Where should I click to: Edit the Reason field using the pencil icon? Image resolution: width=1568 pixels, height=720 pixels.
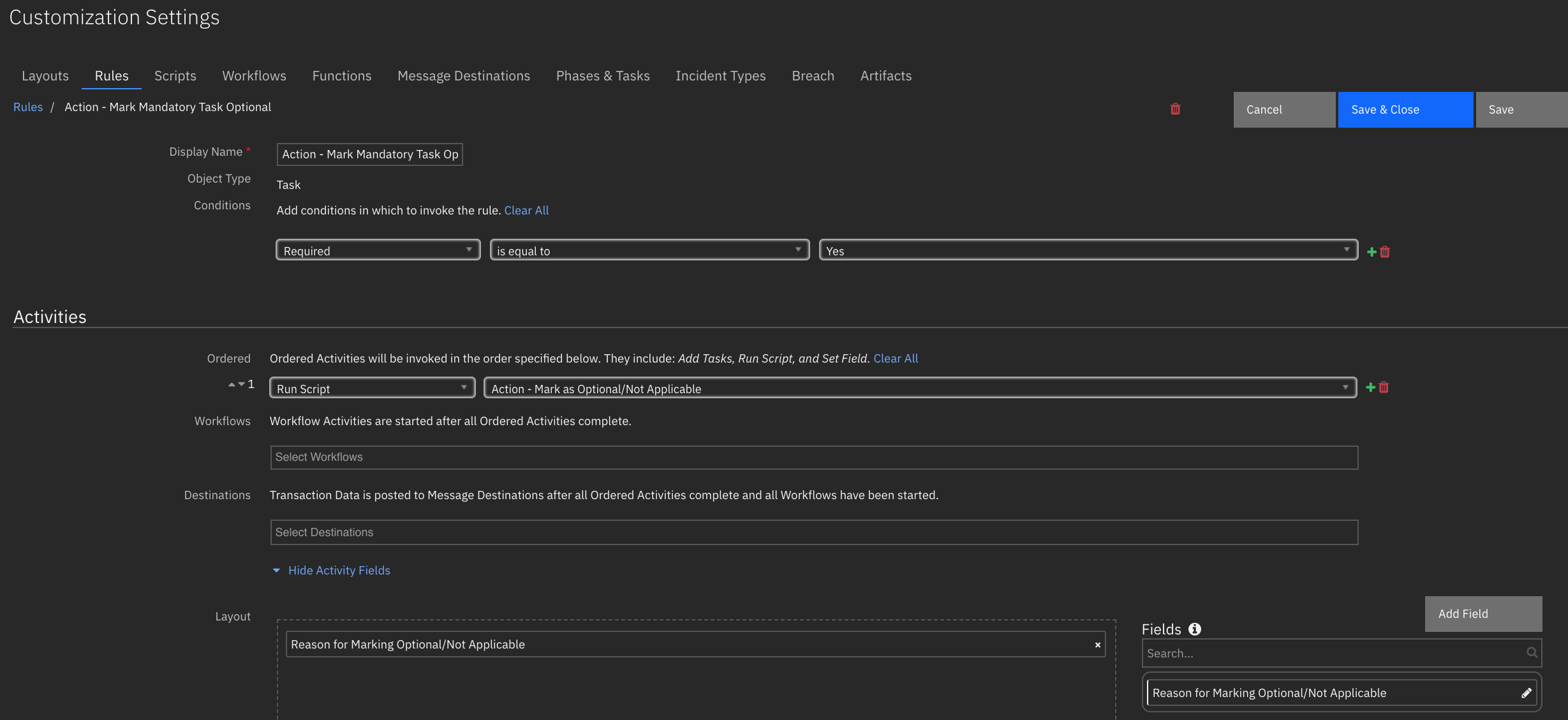pyautogui.click(x=1526, y=693)
